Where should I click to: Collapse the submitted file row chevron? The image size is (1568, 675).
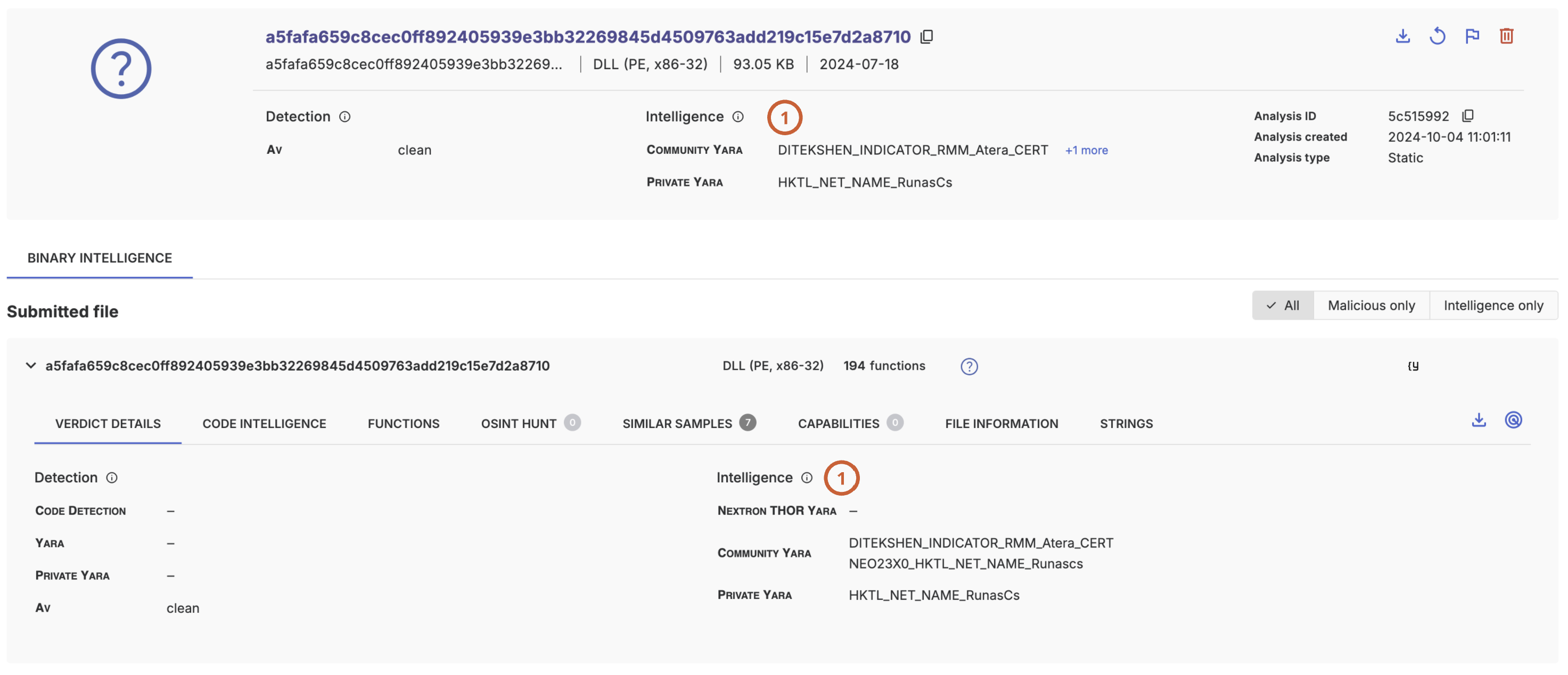[30, 366]
